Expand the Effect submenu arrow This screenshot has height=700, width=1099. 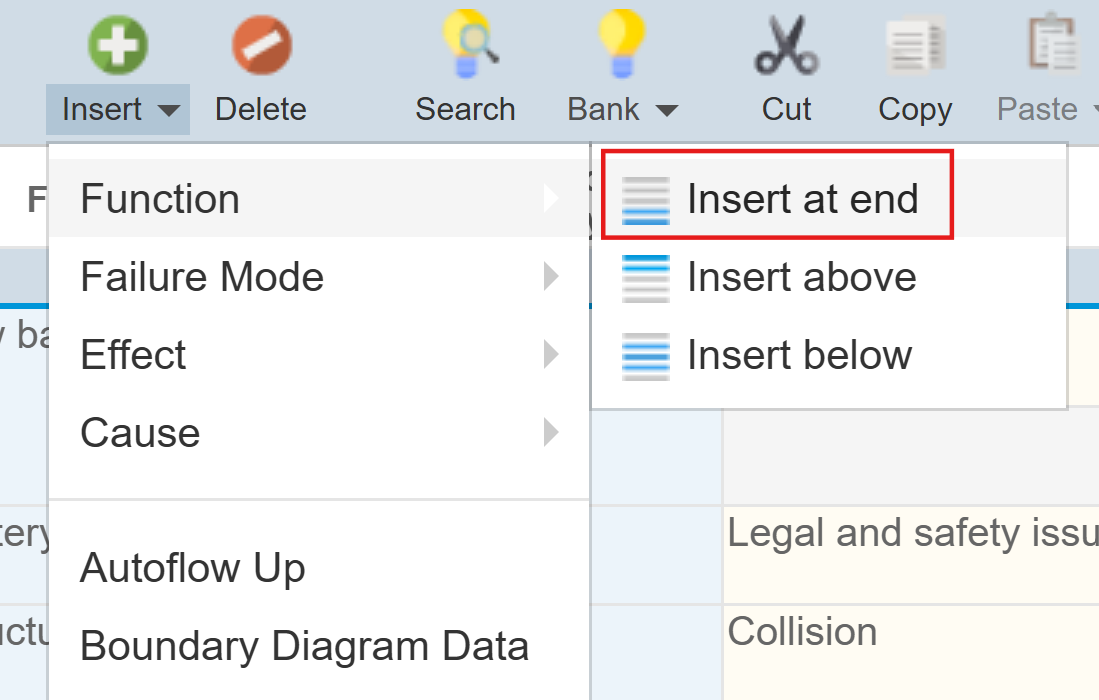click(550, 354)
